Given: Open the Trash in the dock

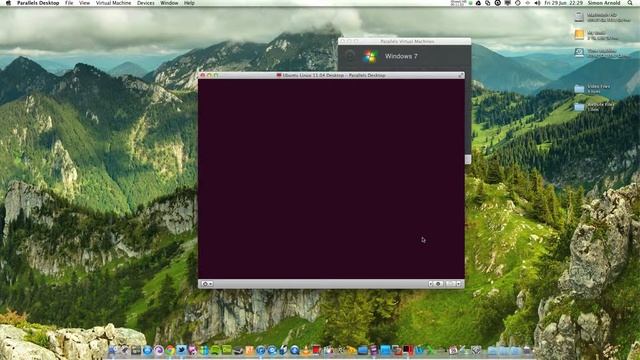Looking at the screenshot, I should (x=527, y=350).
